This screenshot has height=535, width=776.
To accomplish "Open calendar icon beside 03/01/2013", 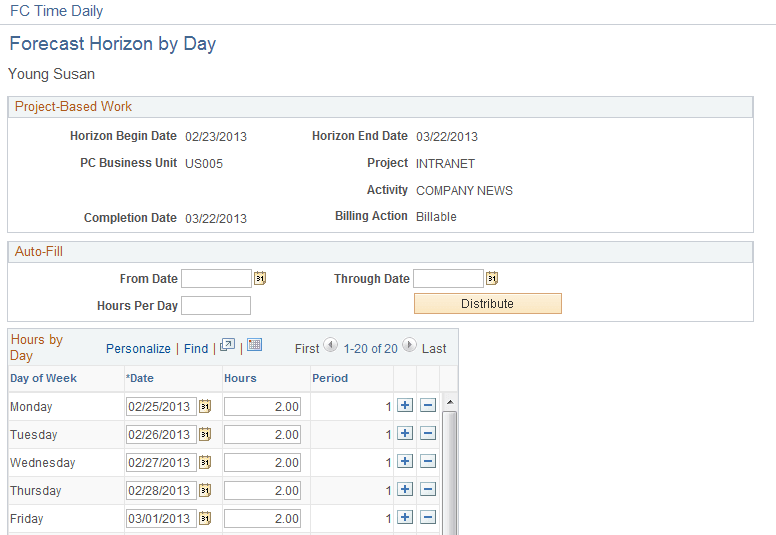I will [x=205, y=519].
